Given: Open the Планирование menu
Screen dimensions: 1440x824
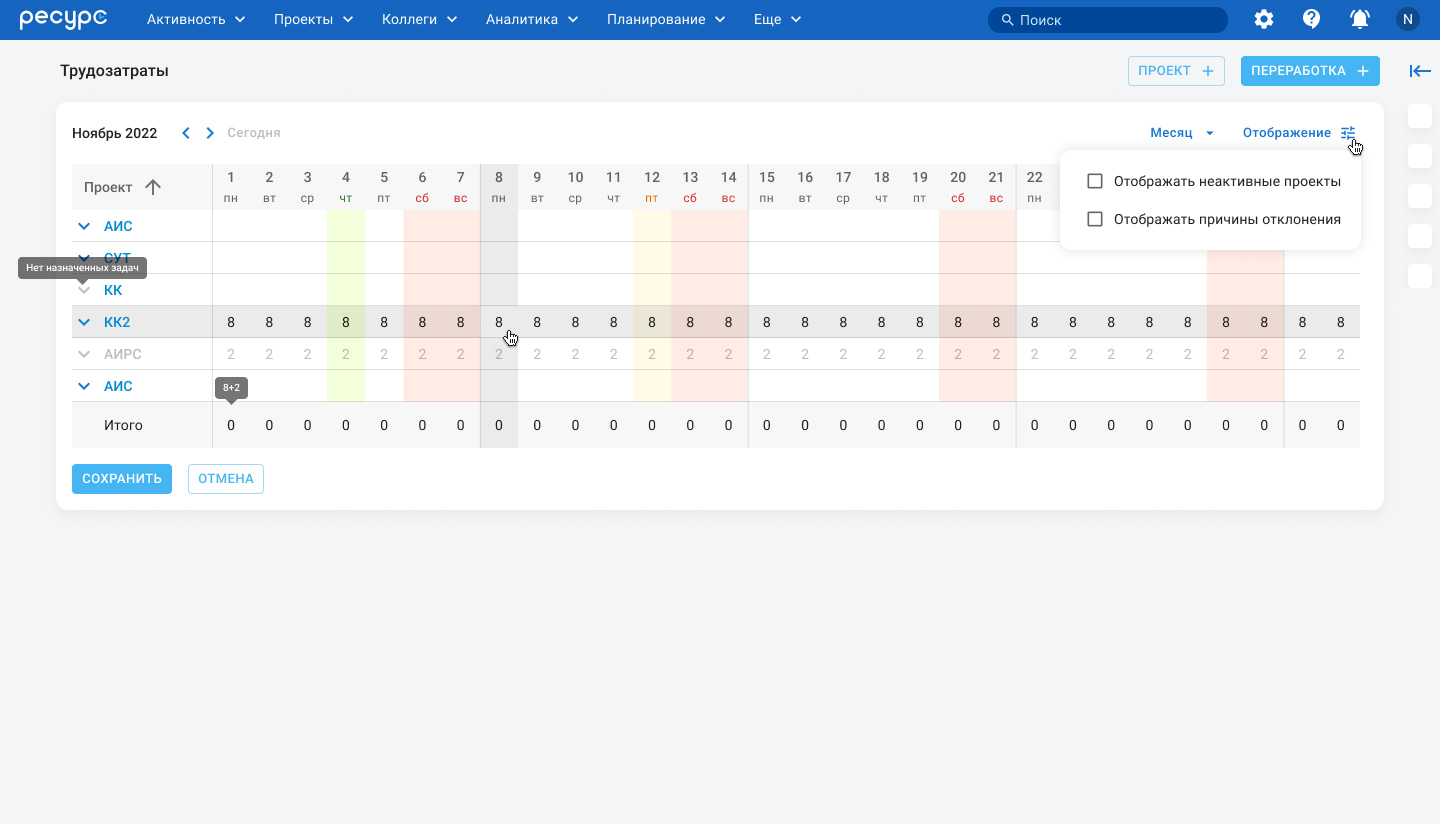Looking at the screenshot, I should [x=666, y=19].
